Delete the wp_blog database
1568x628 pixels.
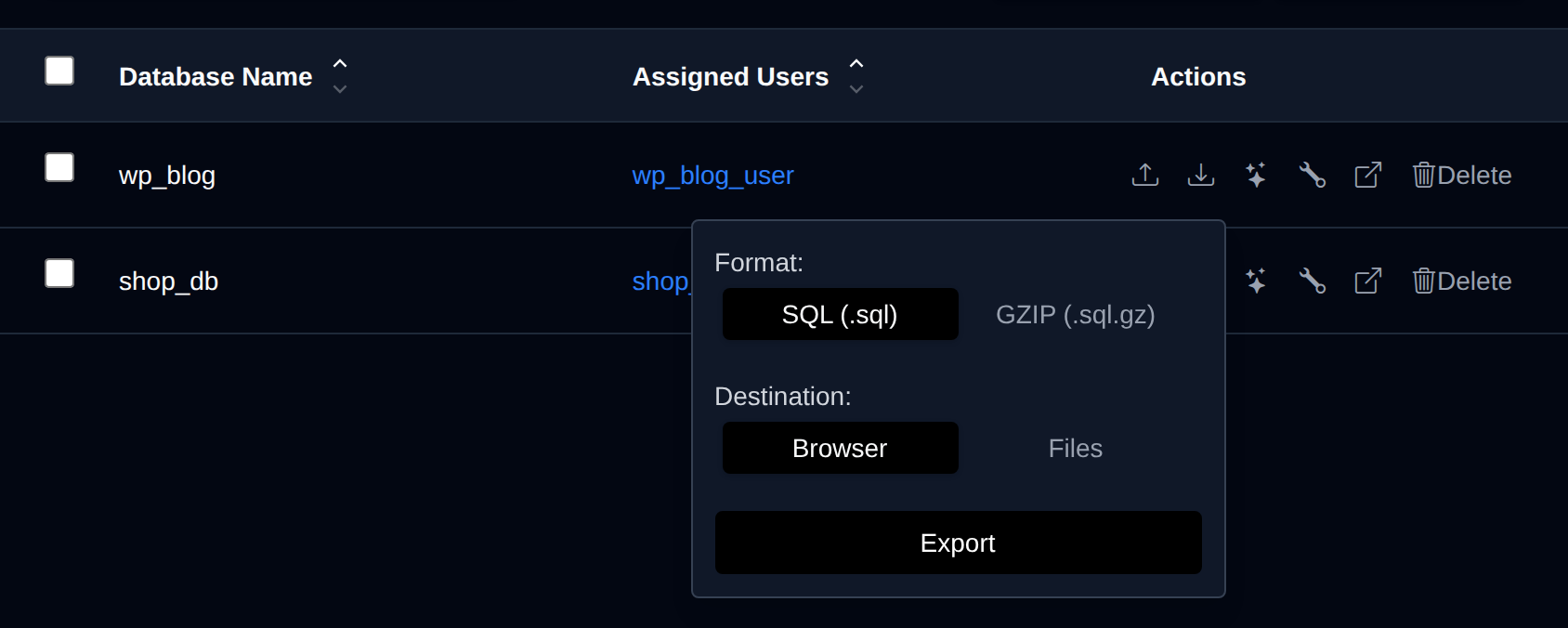pos(1462,175)
